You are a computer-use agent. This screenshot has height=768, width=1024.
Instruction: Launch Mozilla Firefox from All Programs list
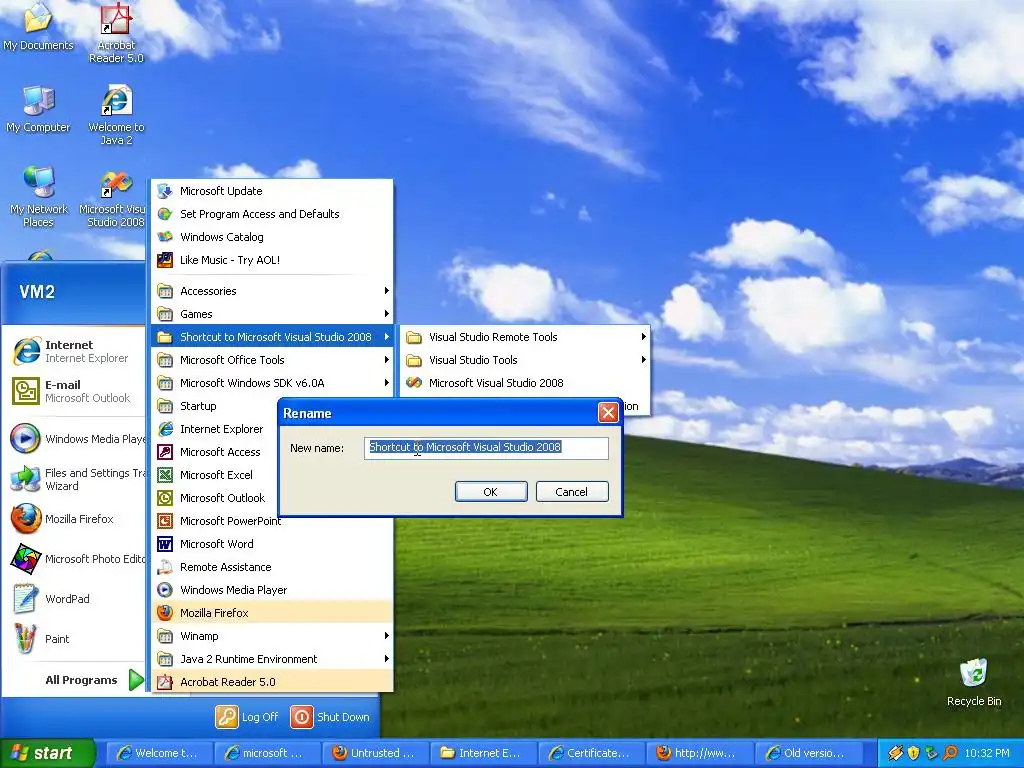(x=272, y=613)
